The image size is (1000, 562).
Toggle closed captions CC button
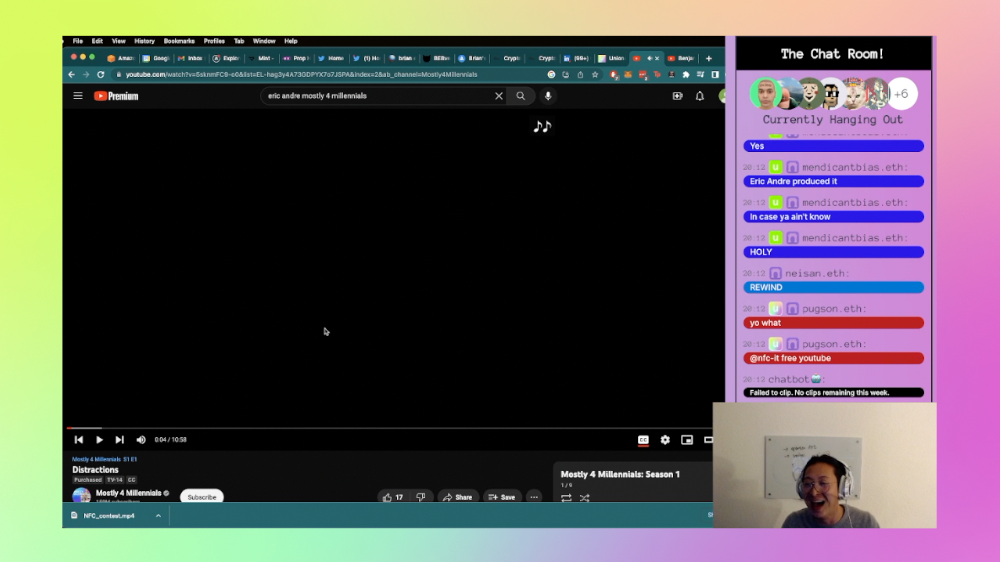pos(643,440)
